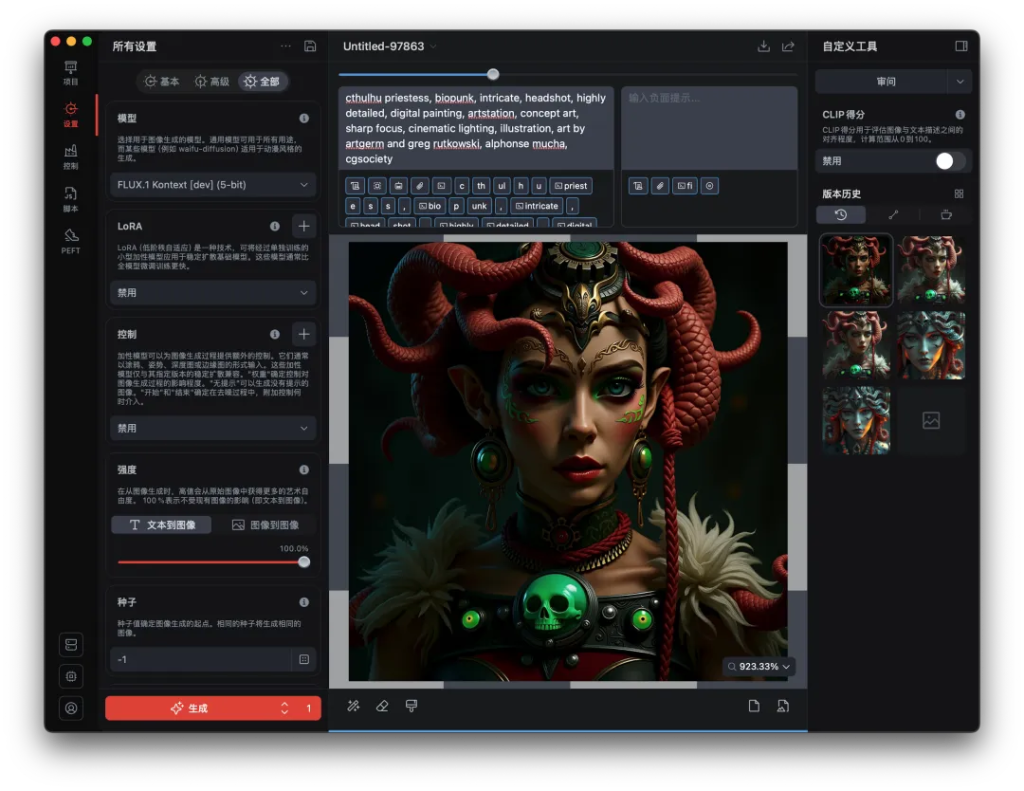Open the Untitled-97863 project dropdown
This screenshot has width=1024, height=791.
[390, 46]
